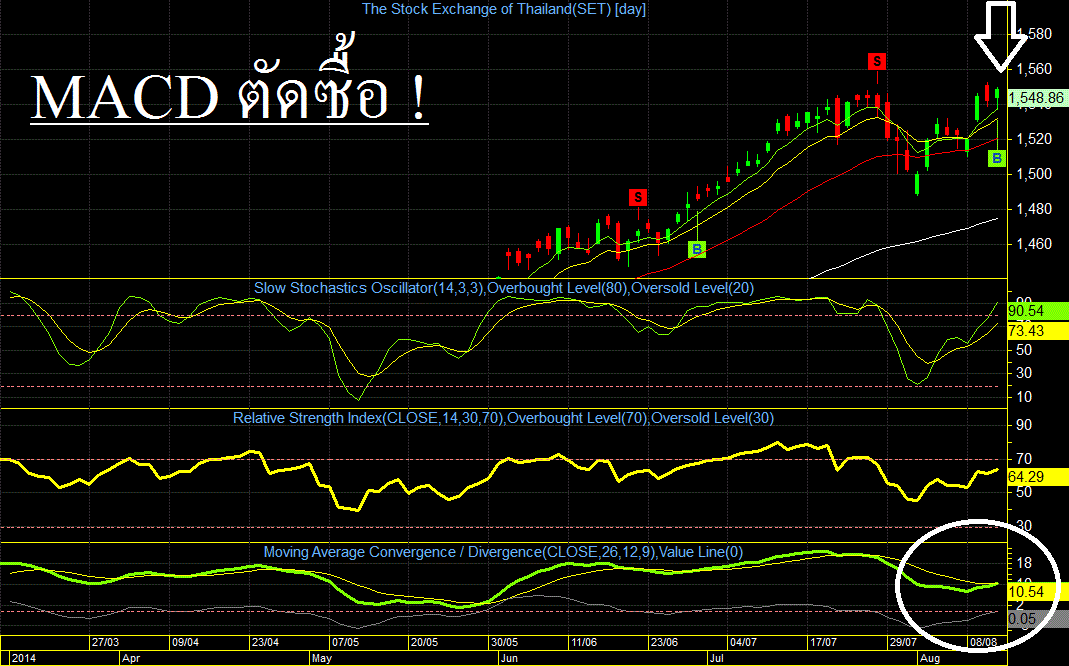Click the Jul month label
Image resolution: width=1069 pixels, height=666 pixels.
pyautogui.click(x=717, y=659)
